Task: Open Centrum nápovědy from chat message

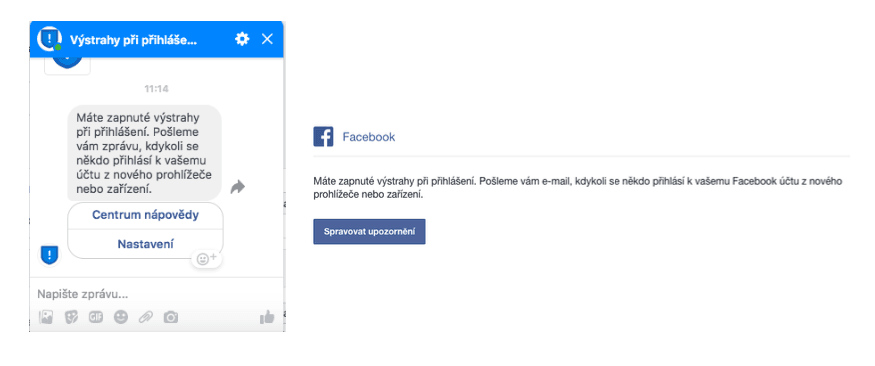Action: [x=145, y=215]
